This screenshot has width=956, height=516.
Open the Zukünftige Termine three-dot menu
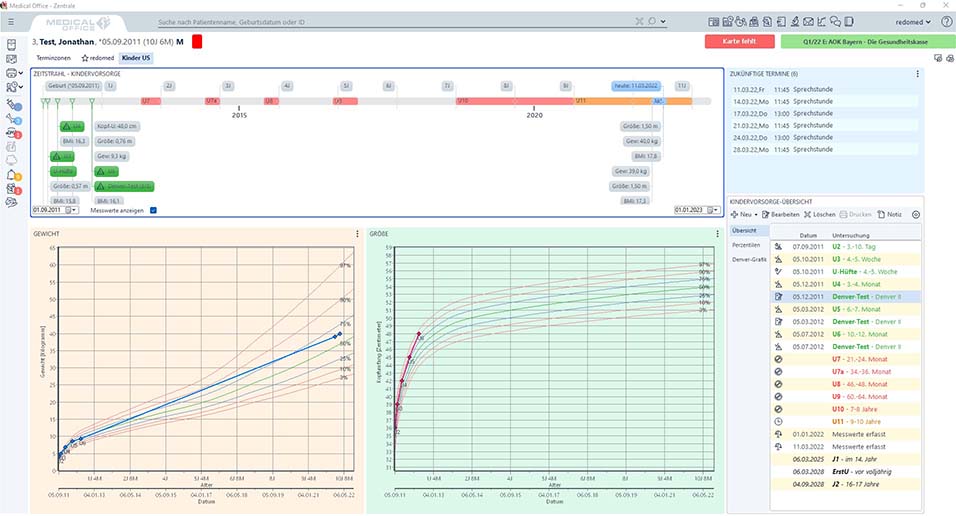[917, 74]
